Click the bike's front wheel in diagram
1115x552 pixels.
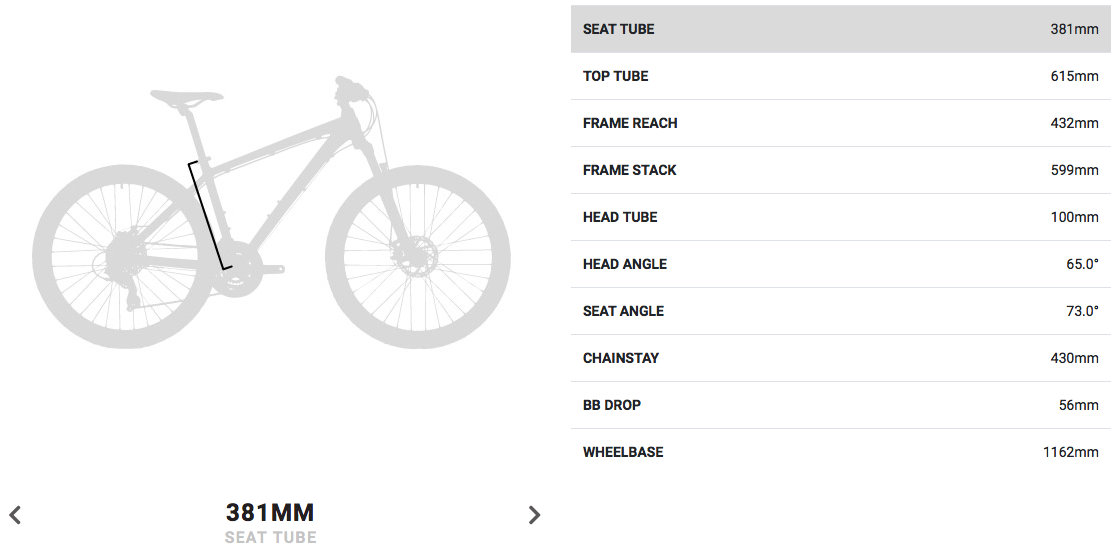pyautogui.click(x=418, y=256)
